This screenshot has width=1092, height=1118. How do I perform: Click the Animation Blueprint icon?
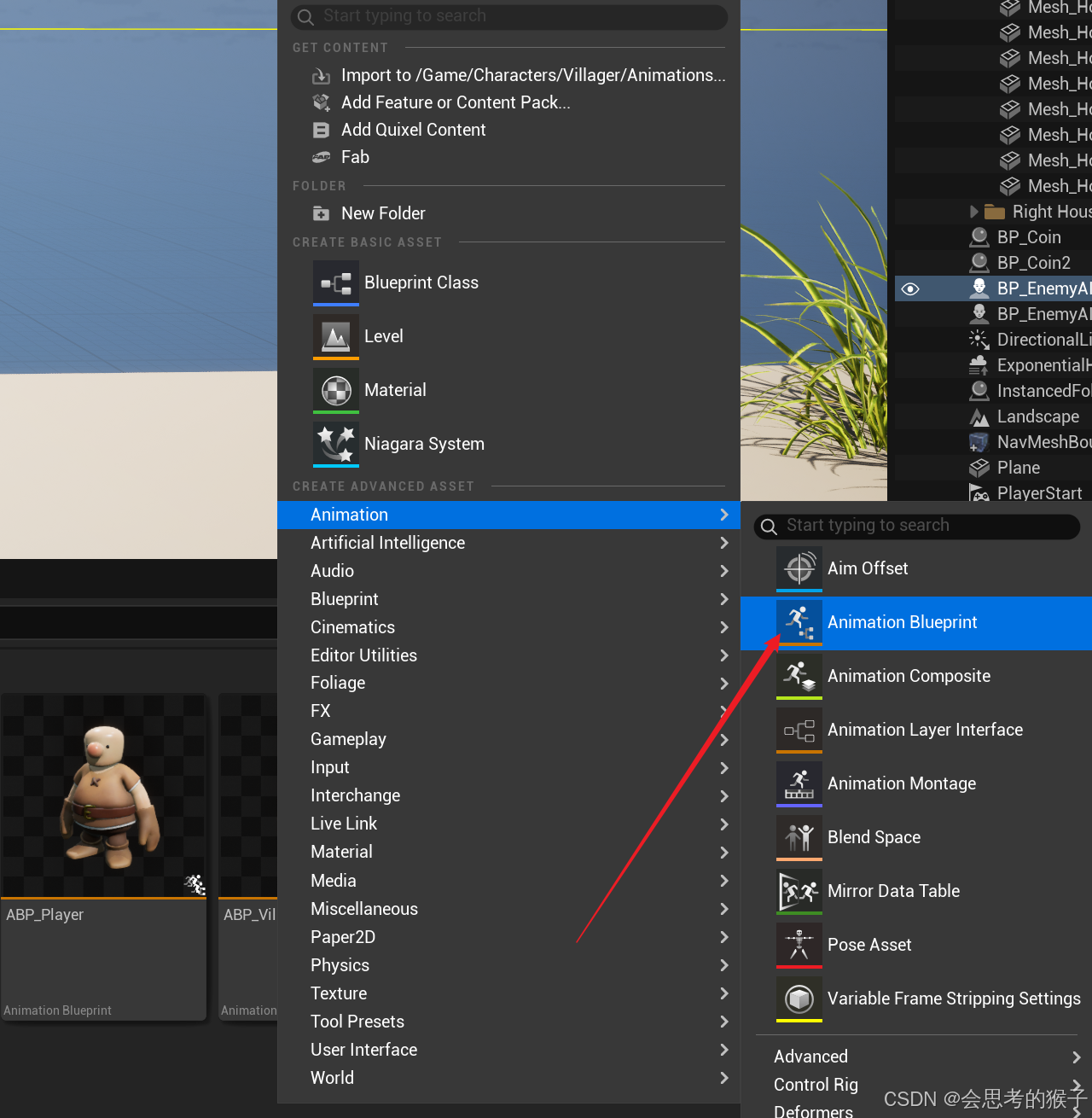tap(799, 622)
